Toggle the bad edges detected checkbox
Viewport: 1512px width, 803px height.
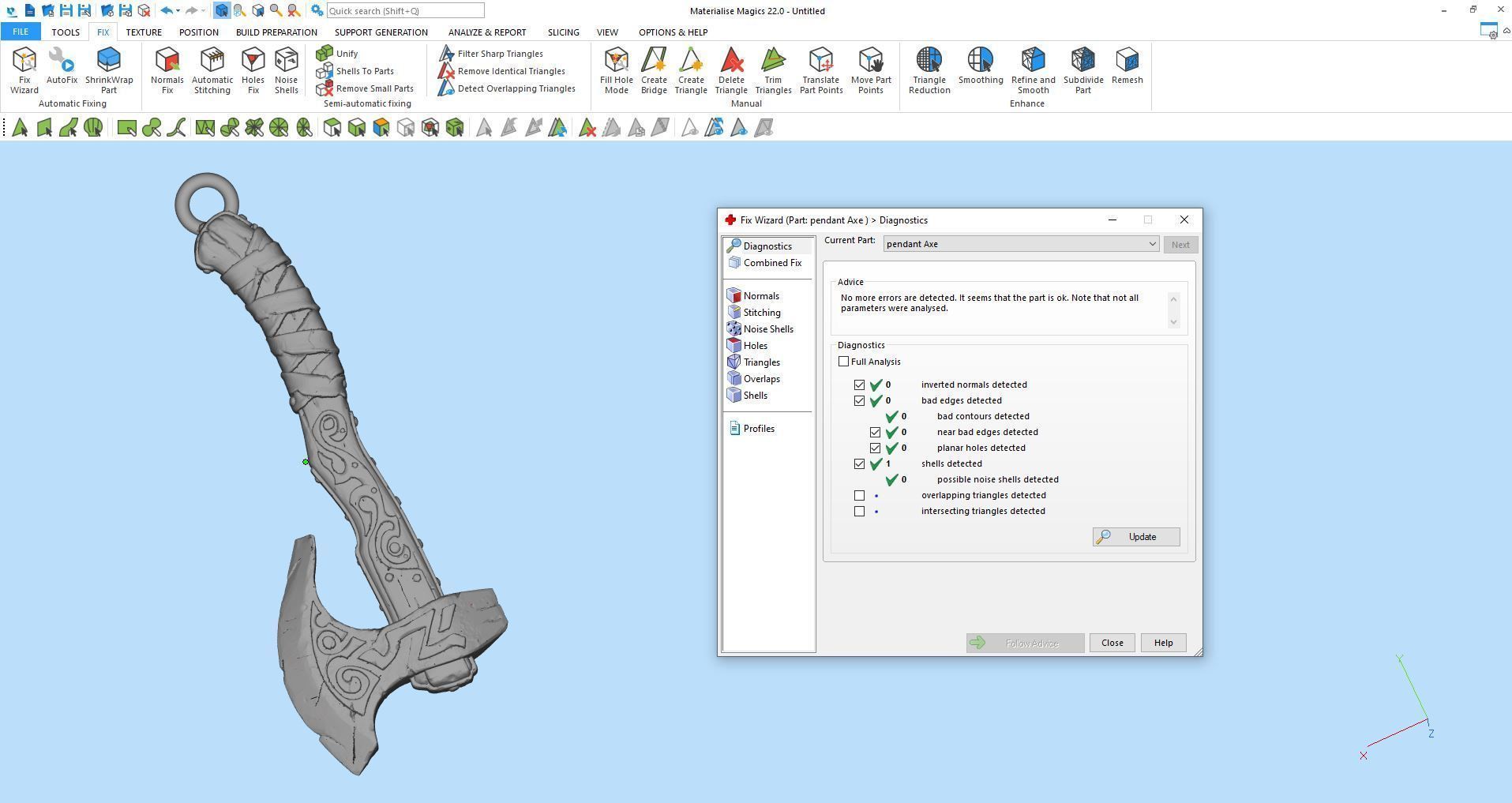pyautogui.click(x=859, y=401)
